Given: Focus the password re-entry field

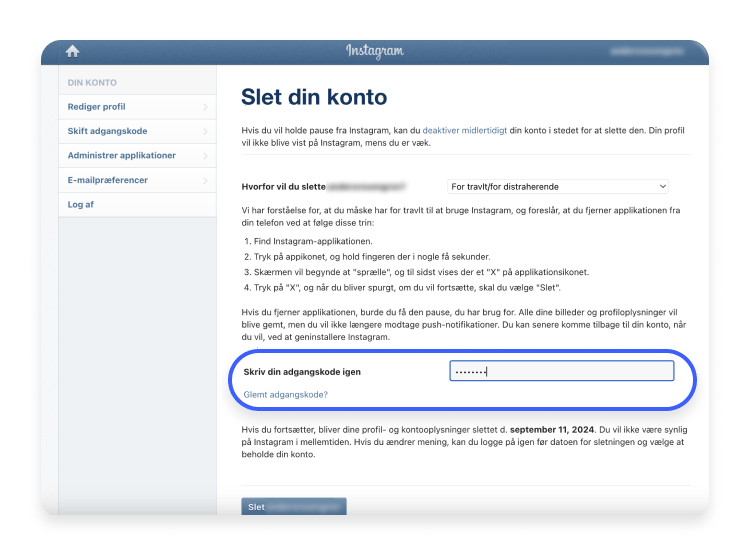Looking at the screenshot, I should [562, 371].
